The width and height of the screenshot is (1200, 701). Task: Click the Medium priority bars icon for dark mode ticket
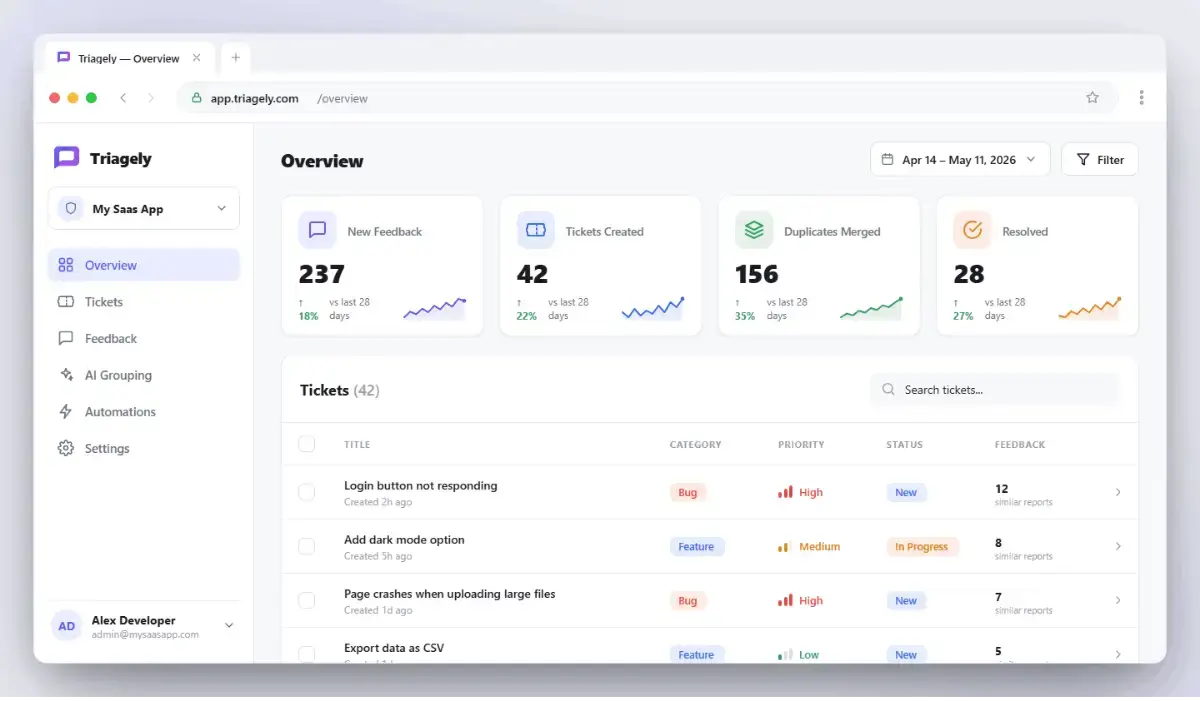(x=785, y=547)
